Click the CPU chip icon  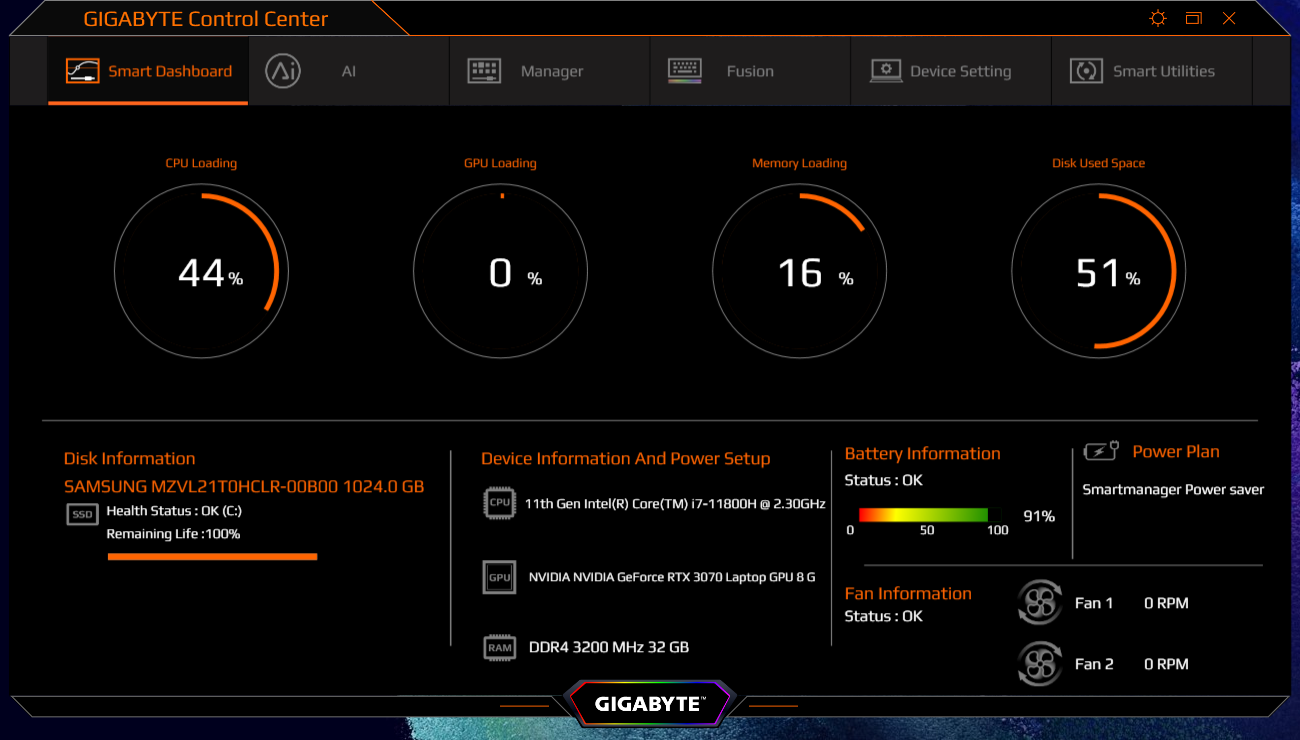coord(499,503)
